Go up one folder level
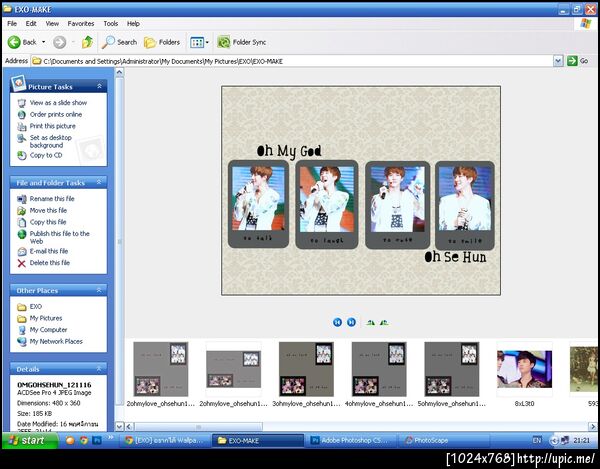The height and width of the screenshot is (469, 600). point(87,42)
